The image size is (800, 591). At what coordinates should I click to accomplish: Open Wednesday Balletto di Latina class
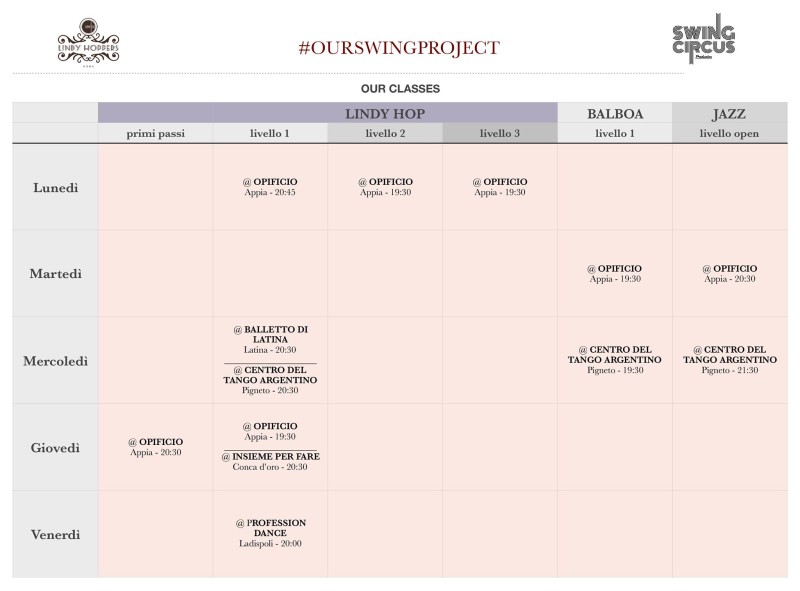tap(270, 339)
